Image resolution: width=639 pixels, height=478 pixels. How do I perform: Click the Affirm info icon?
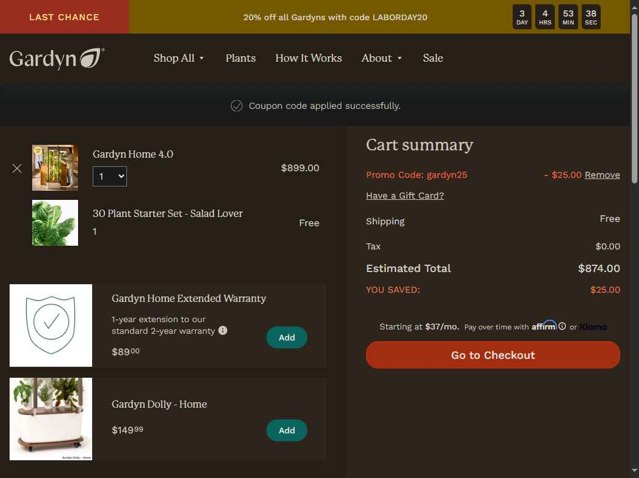click(x=562, y=326)
